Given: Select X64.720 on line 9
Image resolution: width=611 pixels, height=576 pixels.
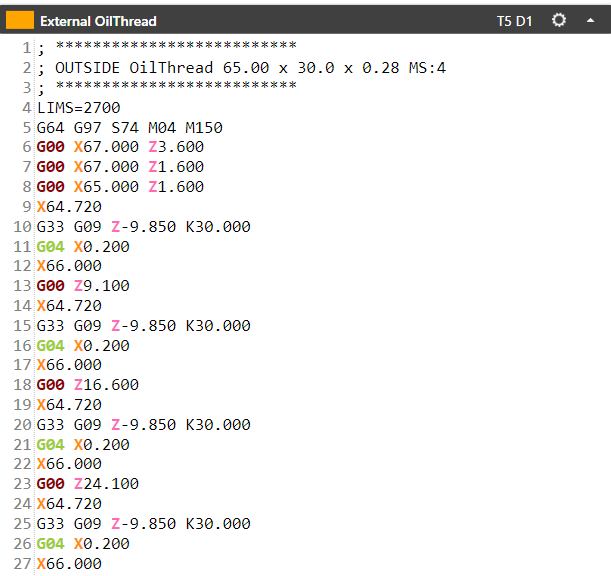Looking at the screenshot, I should pos(69,207).
